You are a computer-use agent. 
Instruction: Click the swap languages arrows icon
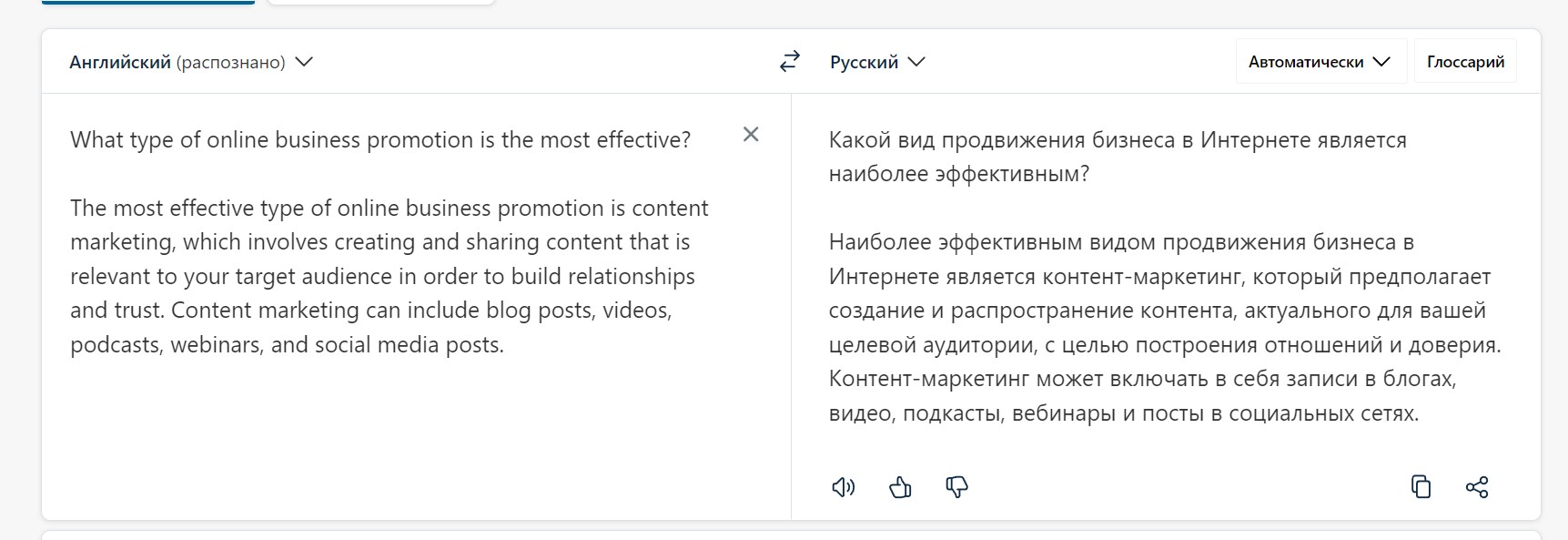coord(788,61)
